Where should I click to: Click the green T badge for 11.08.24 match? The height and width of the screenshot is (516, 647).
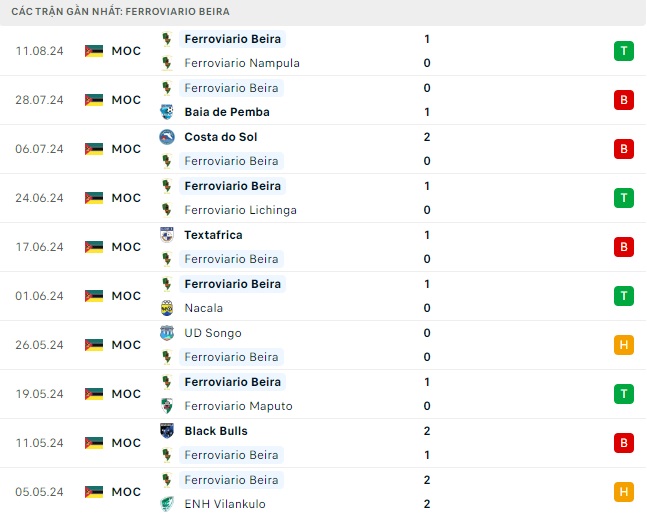624,51
